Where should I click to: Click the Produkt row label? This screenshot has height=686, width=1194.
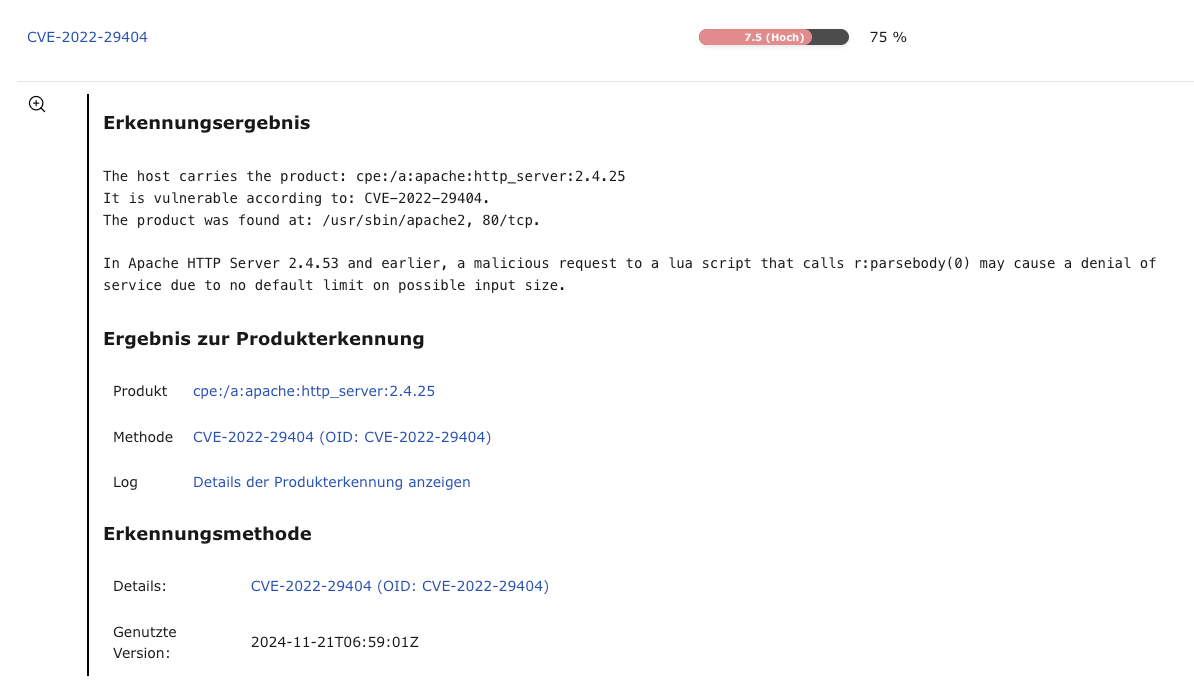point(140,391)
